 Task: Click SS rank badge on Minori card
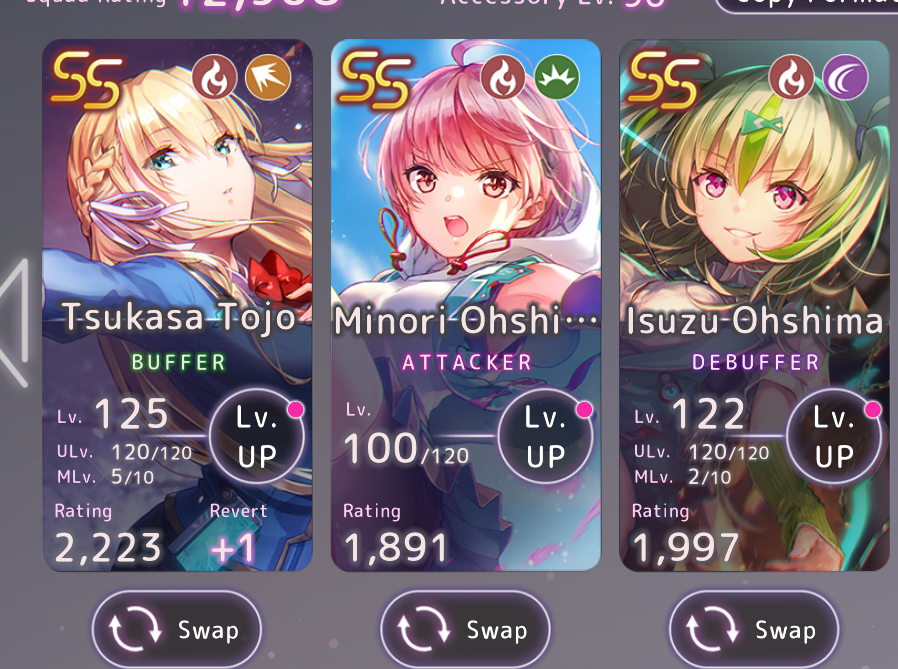point(376,80)
